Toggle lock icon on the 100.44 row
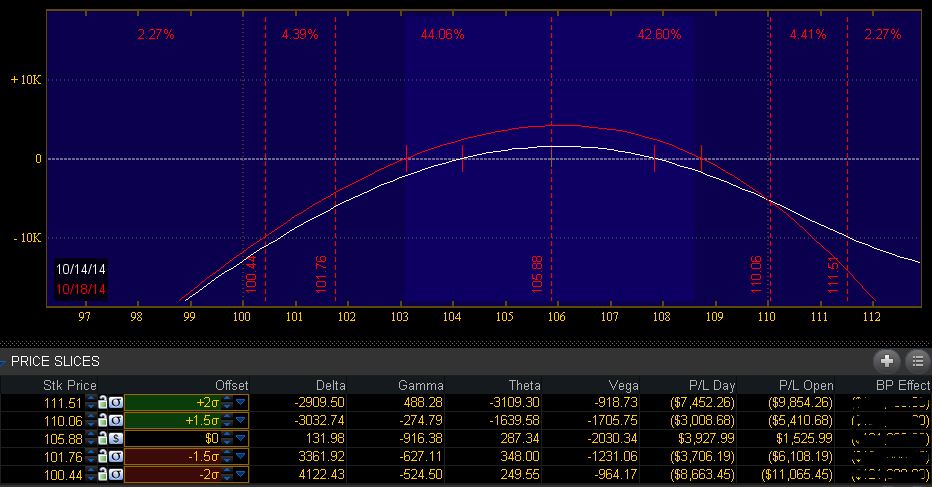 [102, 474]
